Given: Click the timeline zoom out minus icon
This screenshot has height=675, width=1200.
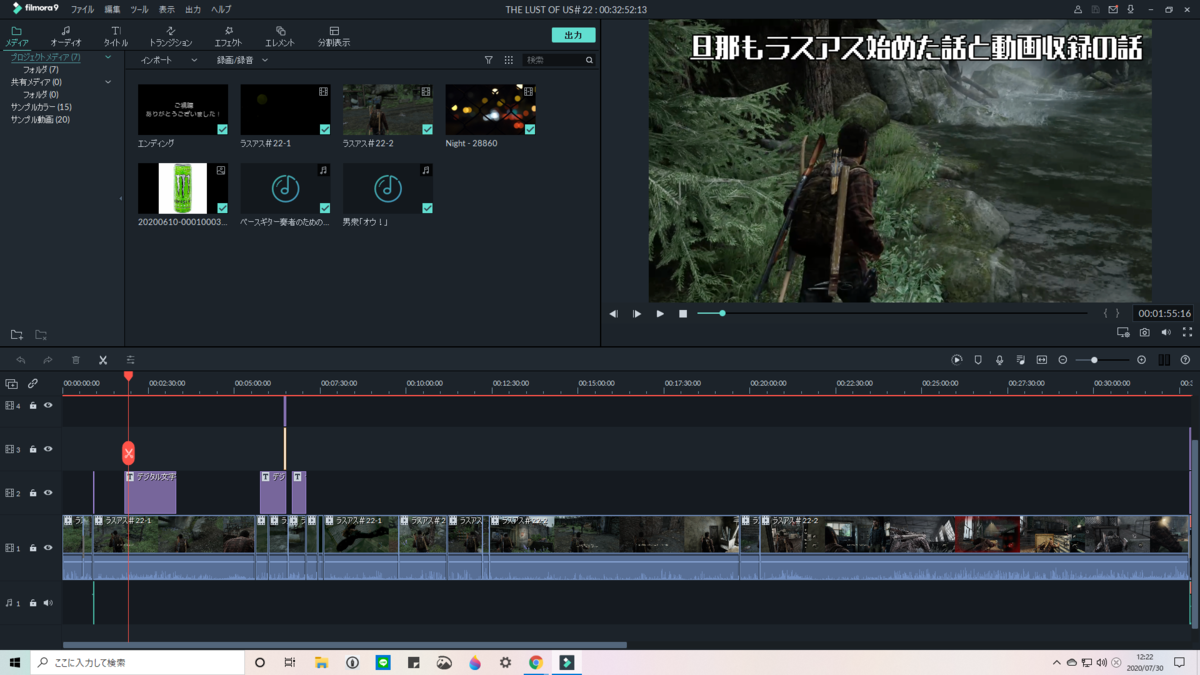Looking at the screenshot, I should [x=1063, y=360].
